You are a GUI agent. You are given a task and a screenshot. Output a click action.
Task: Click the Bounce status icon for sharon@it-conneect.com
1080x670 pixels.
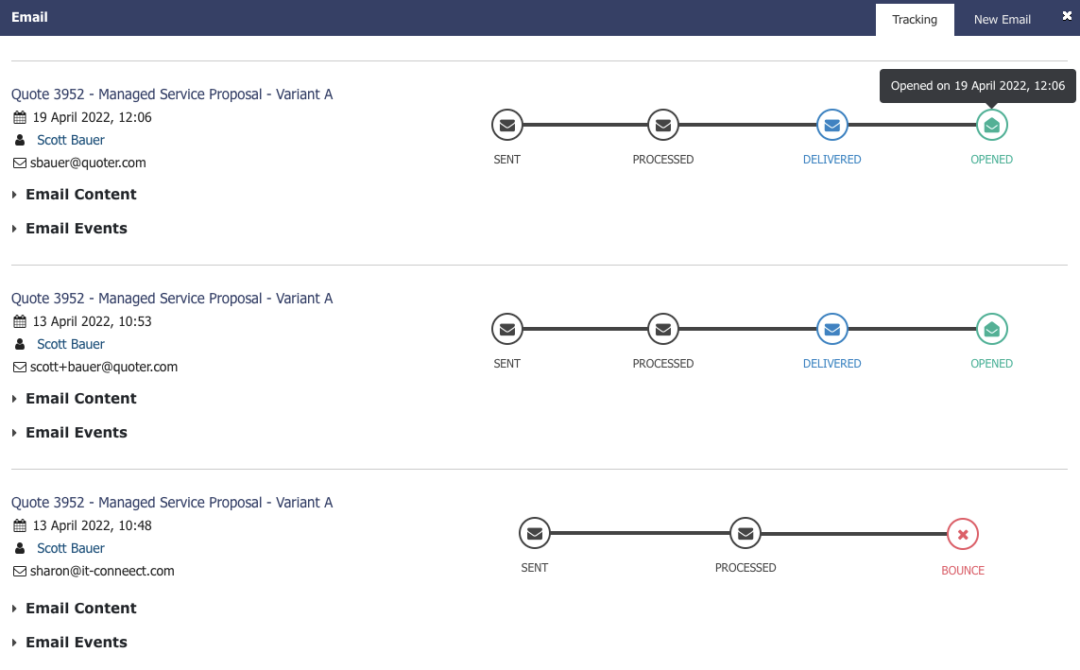pos(962,534)
